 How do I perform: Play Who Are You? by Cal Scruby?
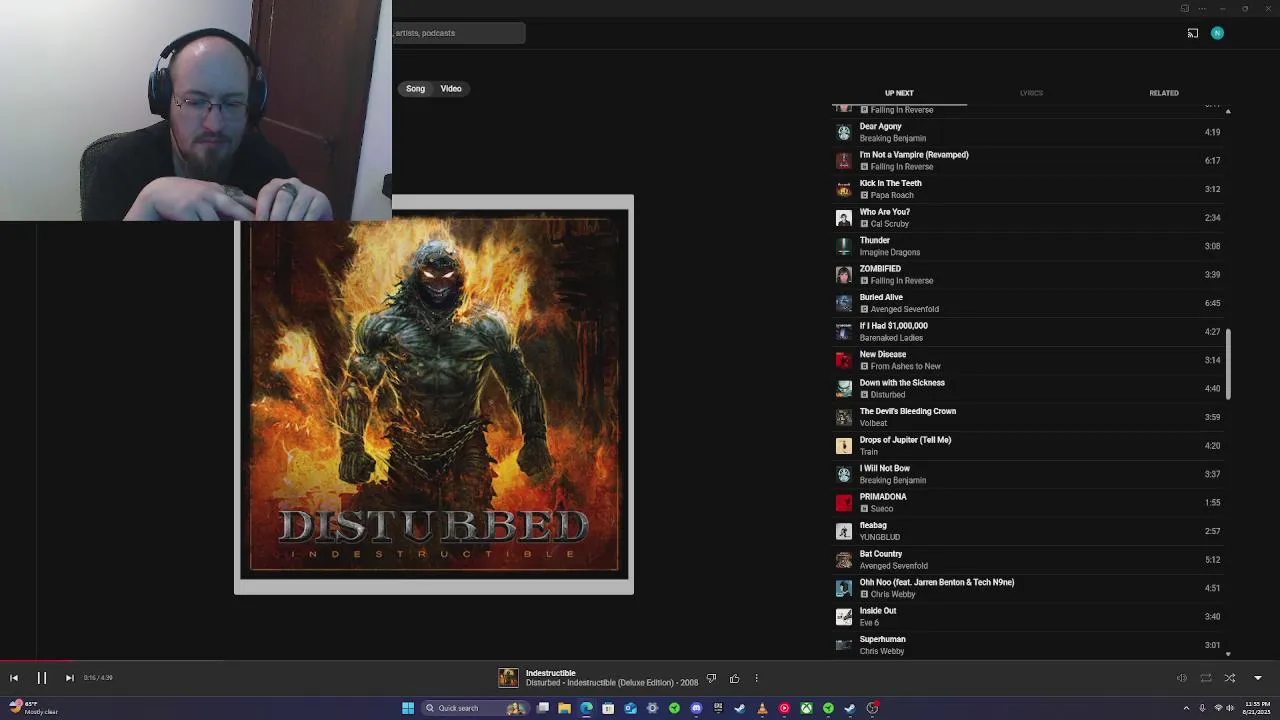1030,218
